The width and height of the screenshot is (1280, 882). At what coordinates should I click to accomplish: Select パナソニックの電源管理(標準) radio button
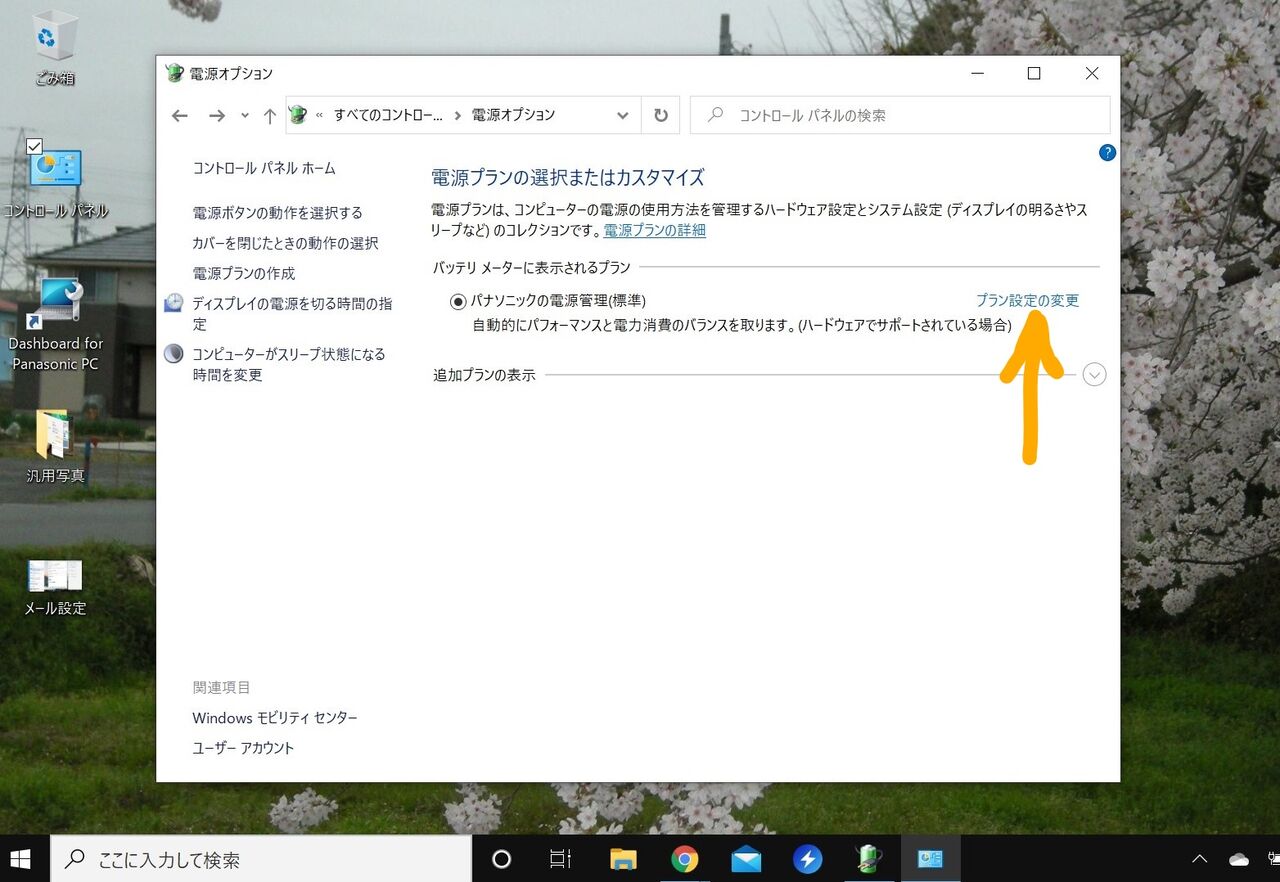click(x=458, y=301)
